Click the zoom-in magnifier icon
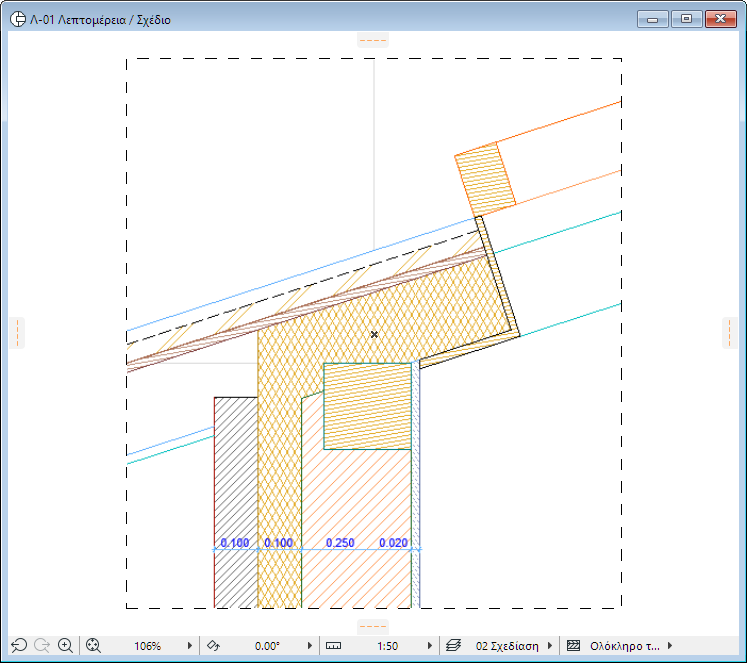 click(x=65, y=645)
